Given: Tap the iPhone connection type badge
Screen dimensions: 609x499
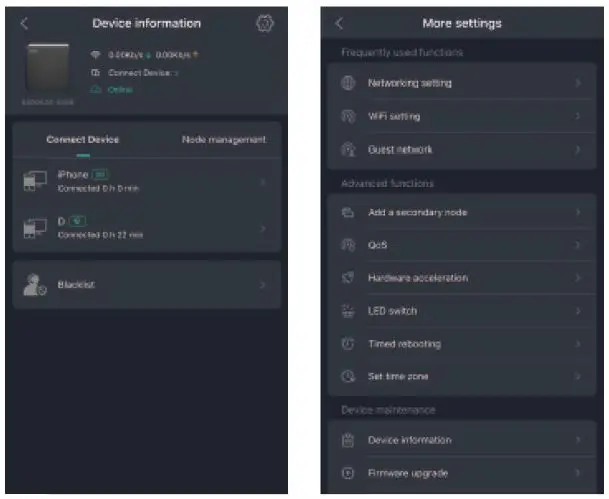Looking at the screenshot, I should pyautogui.click(x=101, y=175).
